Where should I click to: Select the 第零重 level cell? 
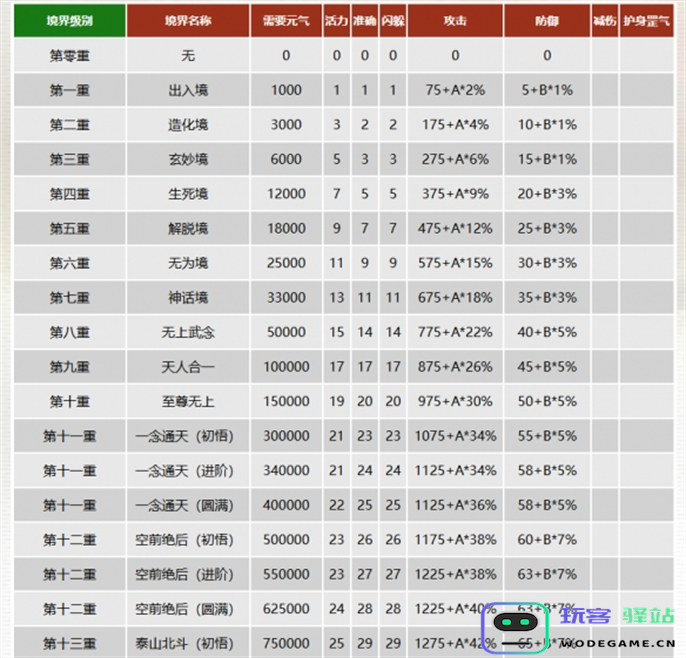[x=70, y=56]
